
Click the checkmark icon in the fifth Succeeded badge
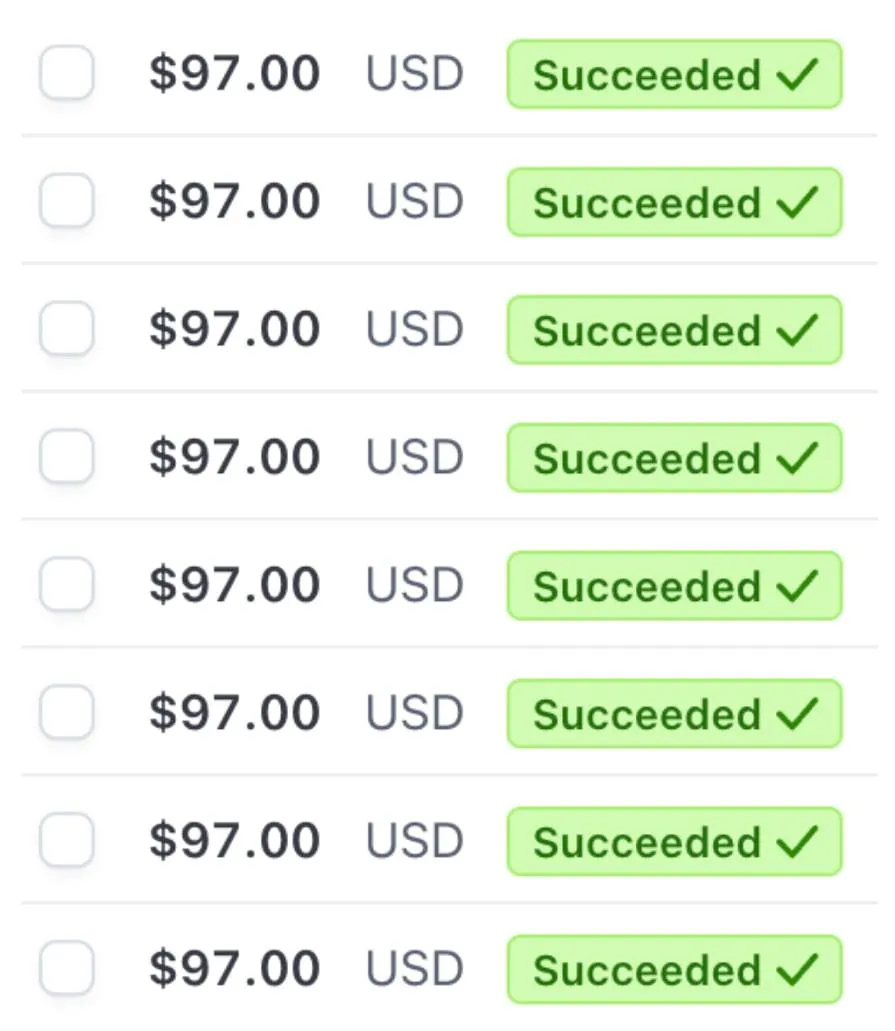coord(798,586)
